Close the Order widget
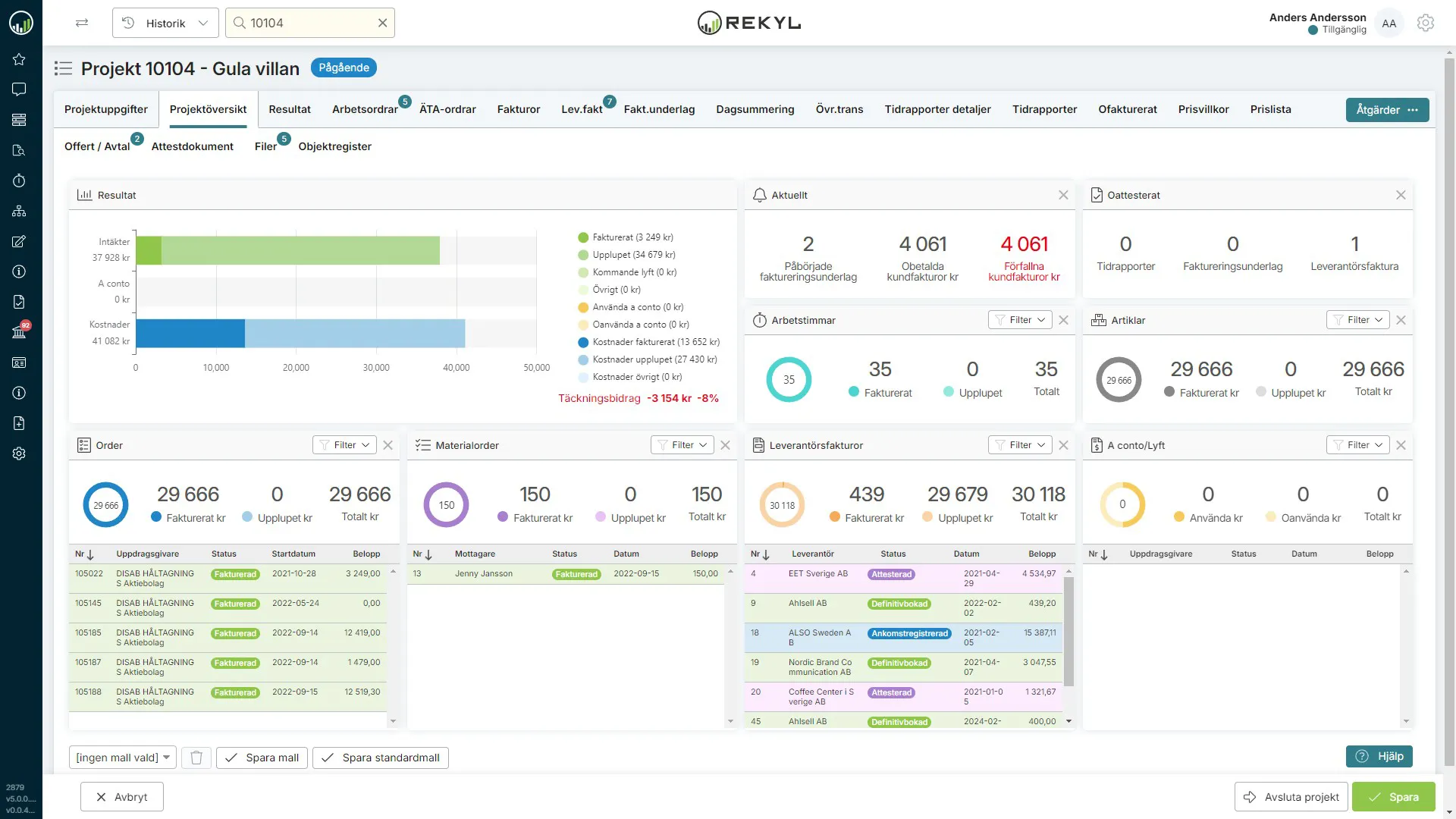1456x819 pixels. (388, 445)
